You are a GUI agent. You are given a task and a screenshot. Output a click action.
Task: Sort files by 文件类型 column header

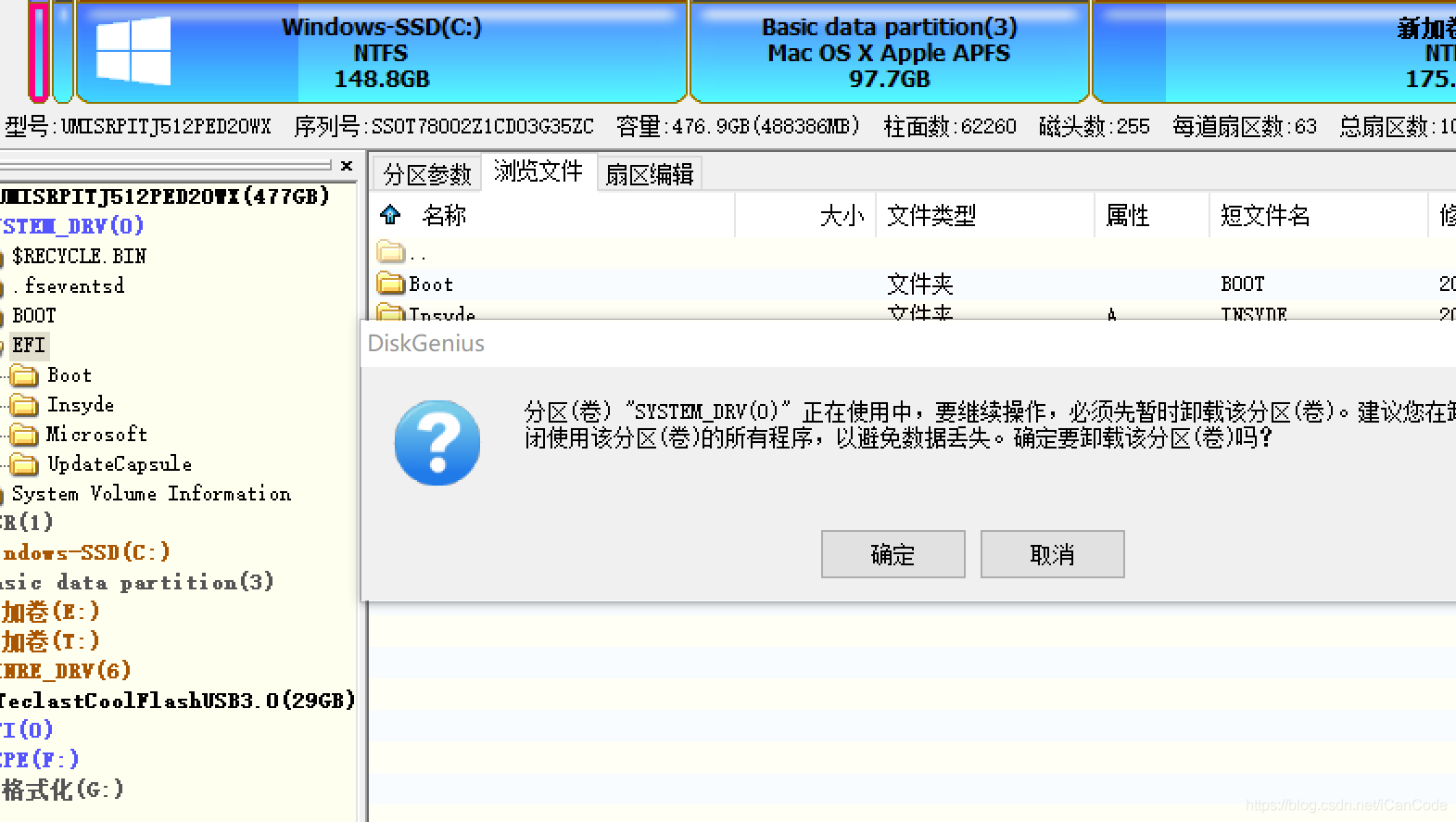931,216
